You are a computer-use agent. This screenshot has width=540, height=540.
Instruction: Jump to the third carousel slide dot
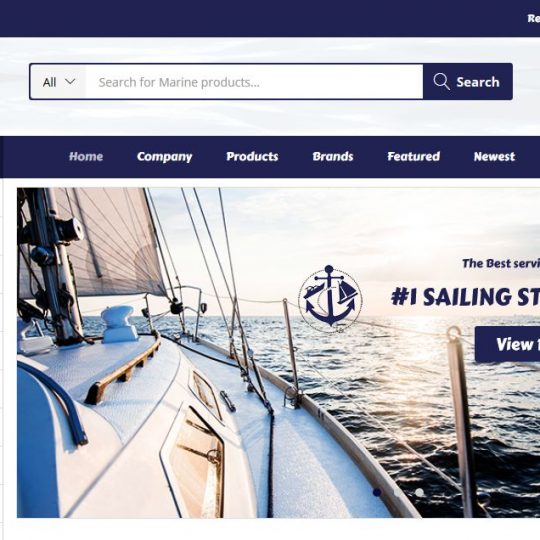coord(419,492)
